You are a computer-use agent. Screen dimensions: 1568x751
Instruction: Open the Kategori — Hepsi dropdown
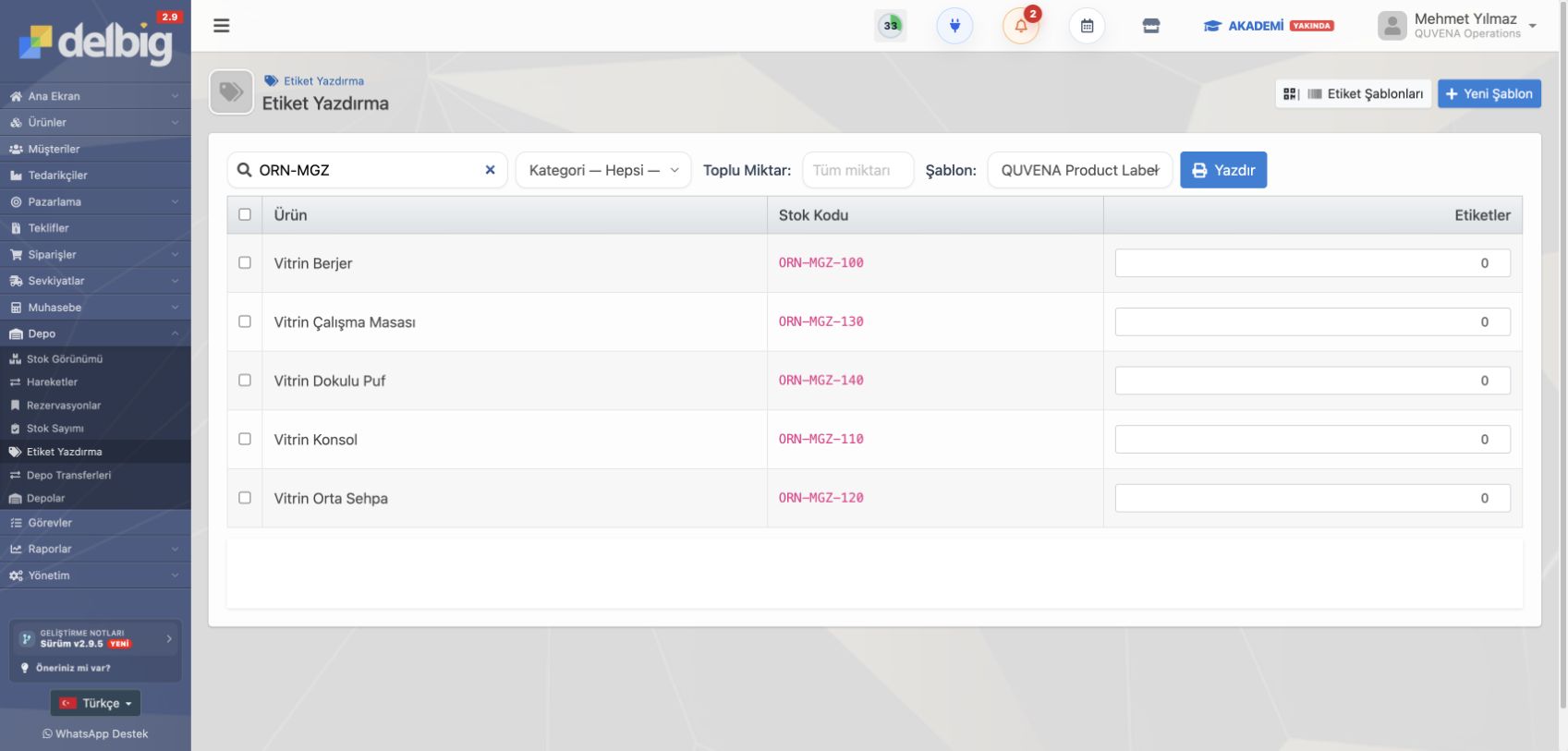coord(603,170)
